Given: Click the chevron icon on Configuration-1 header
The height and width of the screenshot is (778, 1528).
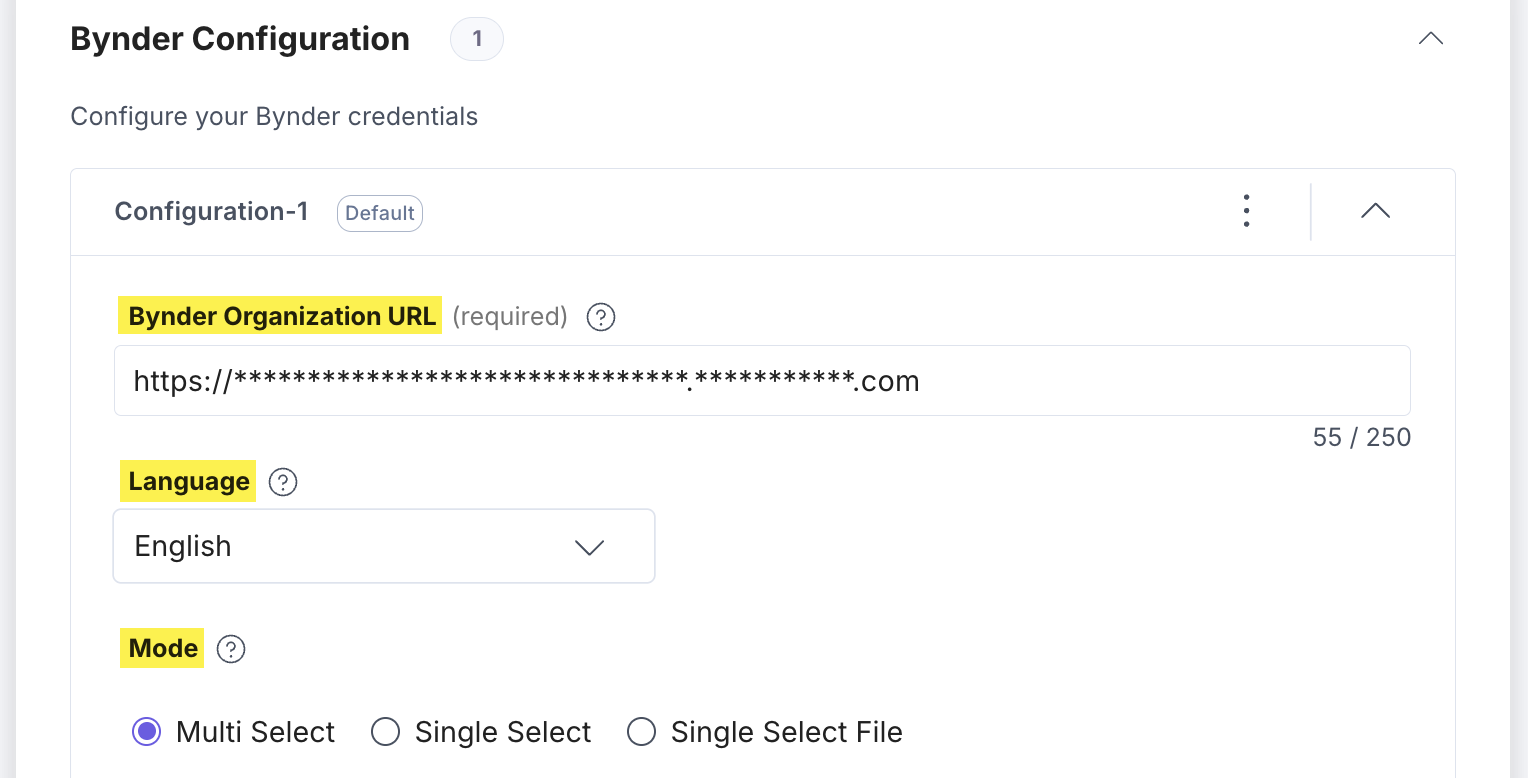Looking at the screenshot, I should tap(1375, 211).
